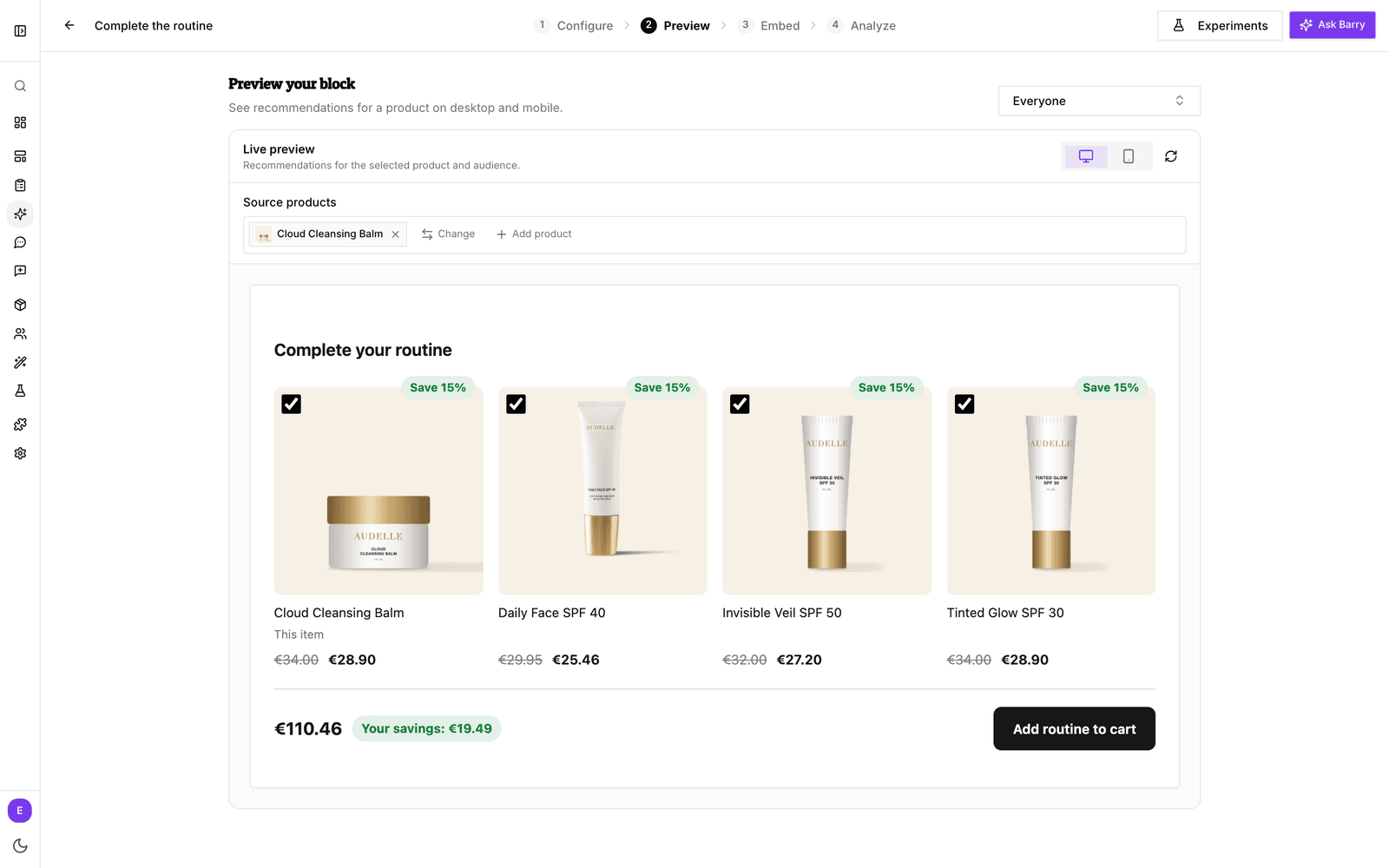Click Tinted Glow SPF 30 product image
Screen dimensions: 1389x868
(1051, 491)
